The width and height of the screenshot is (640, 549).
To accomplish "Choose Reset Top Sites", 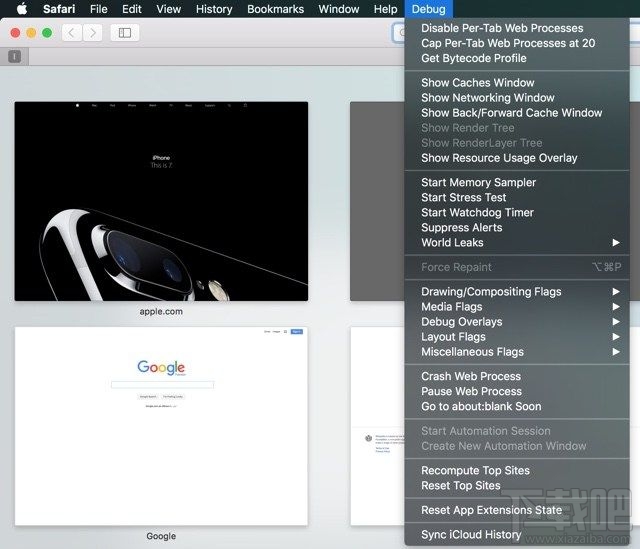I will pos(460,486).
